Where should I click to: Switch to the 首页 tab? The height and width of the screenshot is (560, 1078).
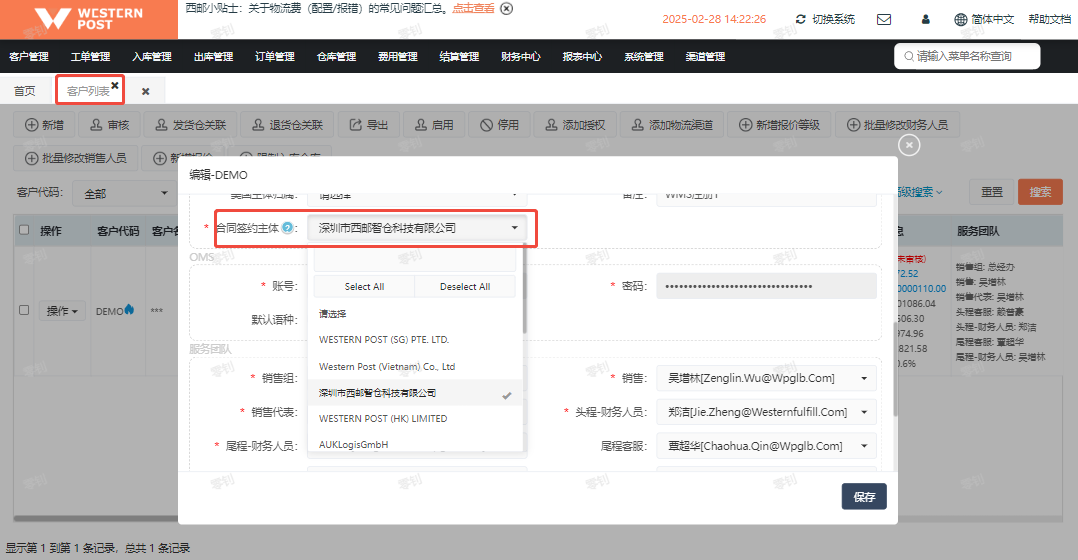[25, 91]
